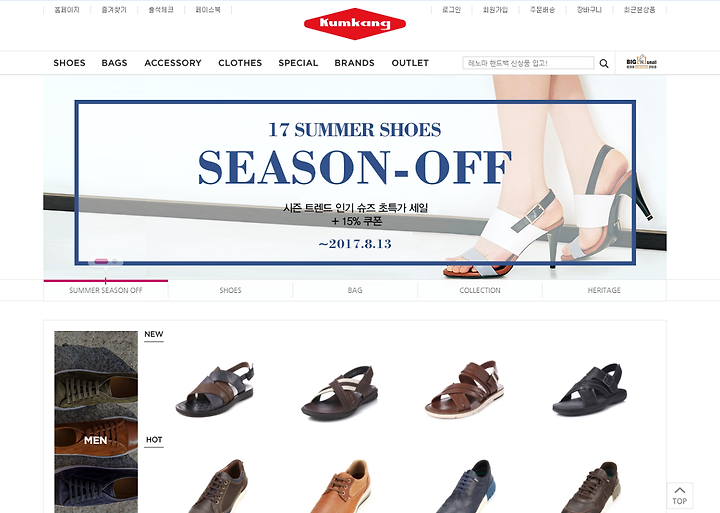
Task: Open the first NEW sandal product thumbnail
Action: (x=214, y=389)
